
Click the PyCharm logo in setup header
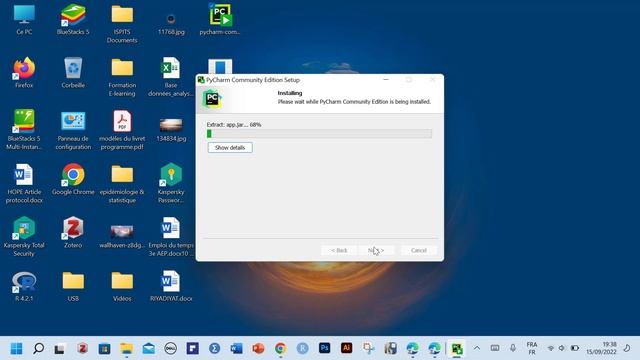tap(212, 99)
